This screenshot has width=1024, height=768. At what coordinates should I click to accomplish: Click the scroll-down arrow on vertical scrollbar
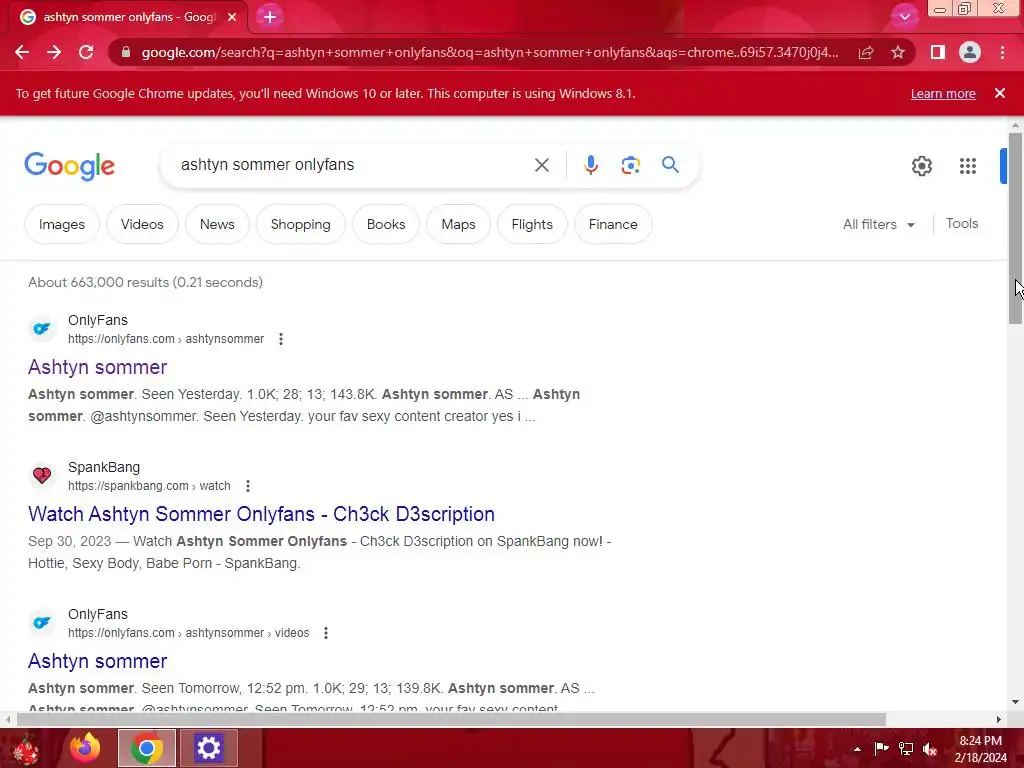pyautogui.click(x=1015, y=702)
